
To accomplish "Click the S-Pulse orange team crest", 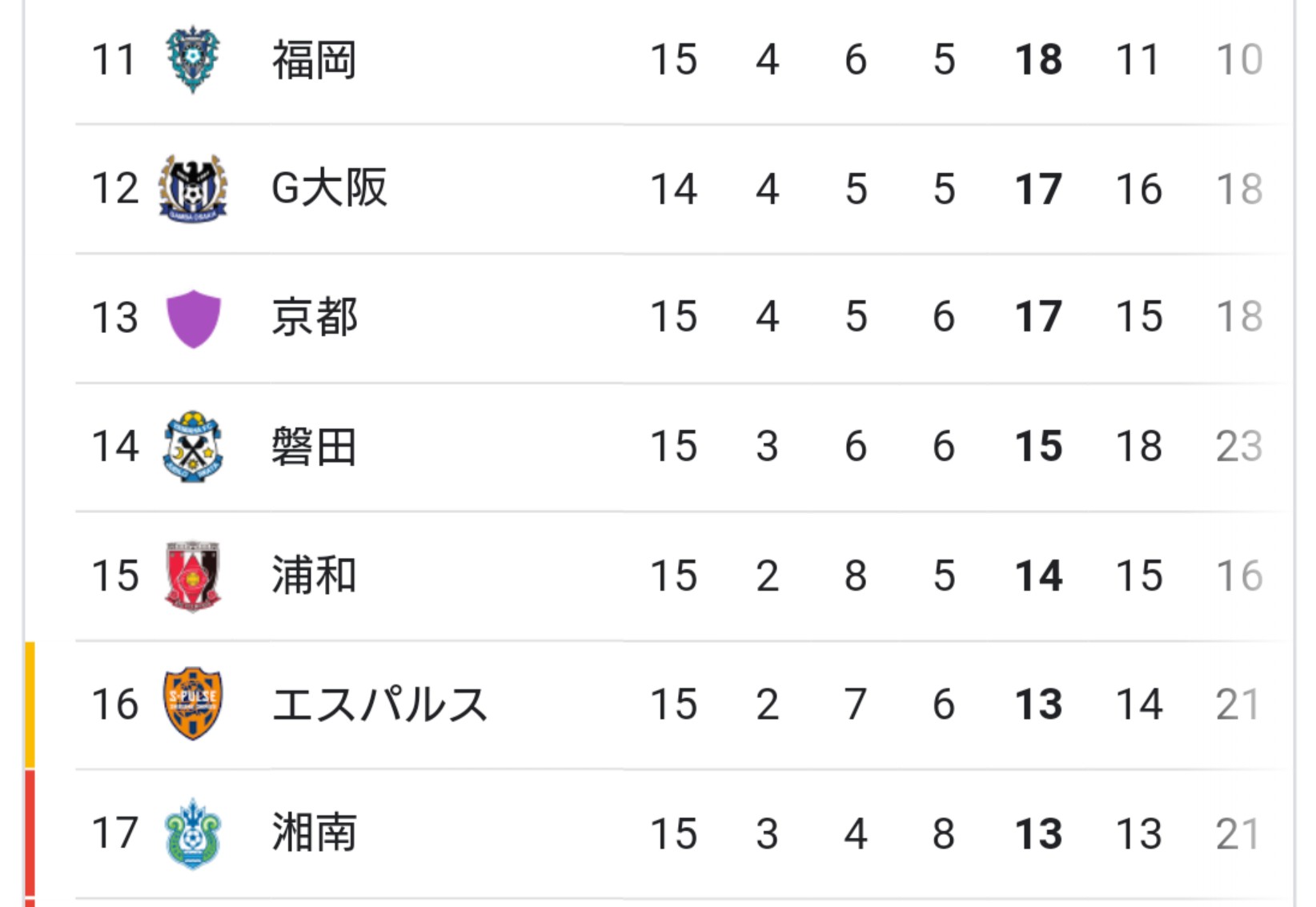I will 193,704.
